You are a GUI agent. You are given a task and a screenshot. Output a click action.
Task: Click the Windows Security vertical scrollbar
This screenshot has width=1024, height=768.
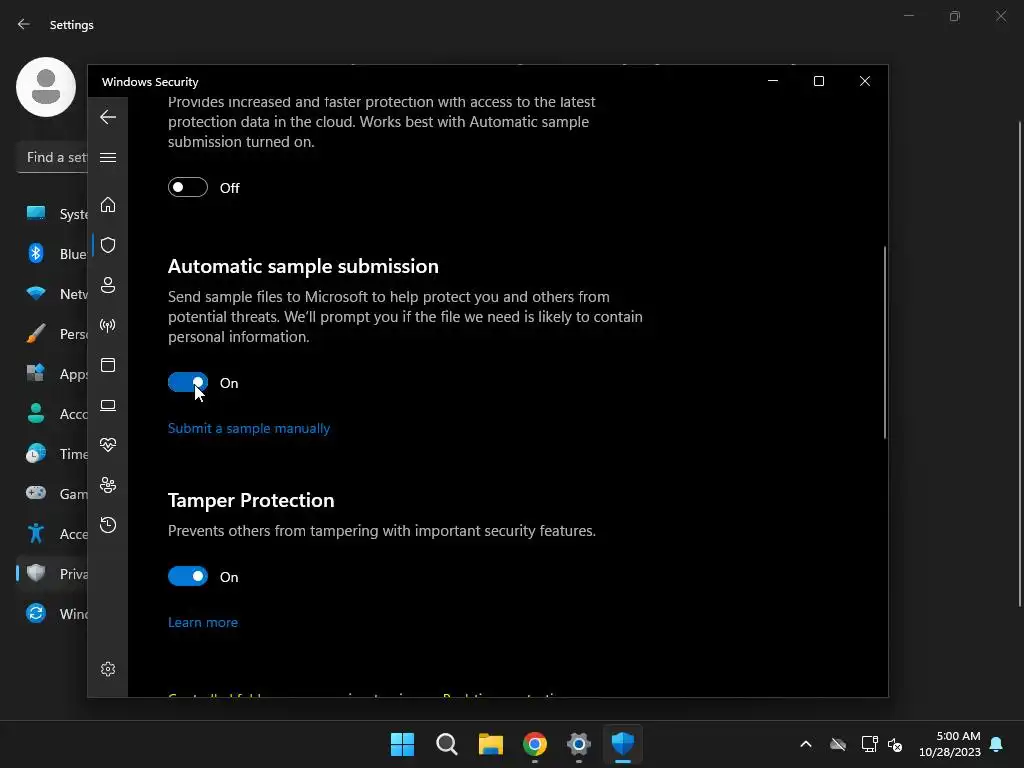[x=885, y=343]
